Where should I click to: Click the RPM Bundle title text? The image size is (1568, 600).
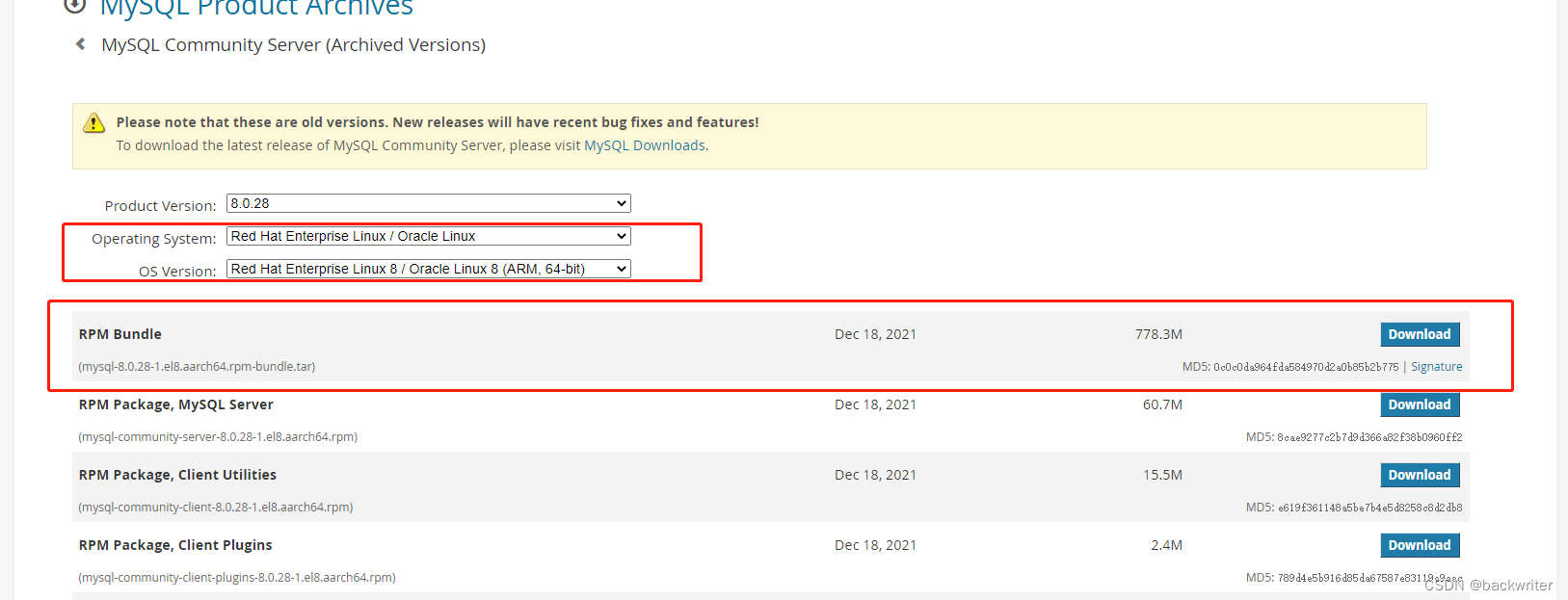(120, 334)
